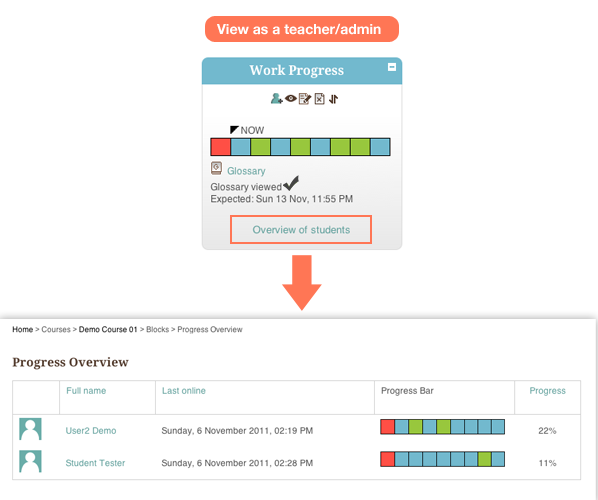Open Student Tester profile link
This screenshot has width=598, height=500.
pyautogui.click(x=95, y=463)
